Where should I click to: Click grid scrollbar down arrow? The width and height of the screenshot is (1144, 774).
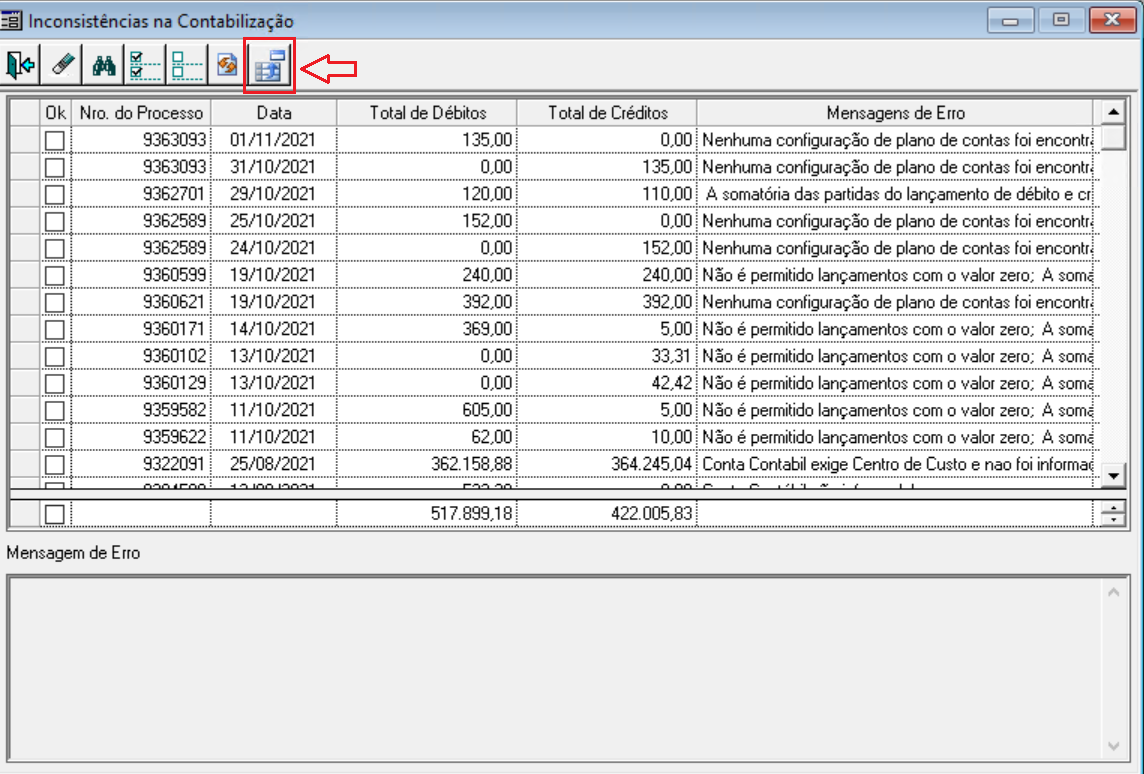pyautogui.click(x=1113, y=476)
